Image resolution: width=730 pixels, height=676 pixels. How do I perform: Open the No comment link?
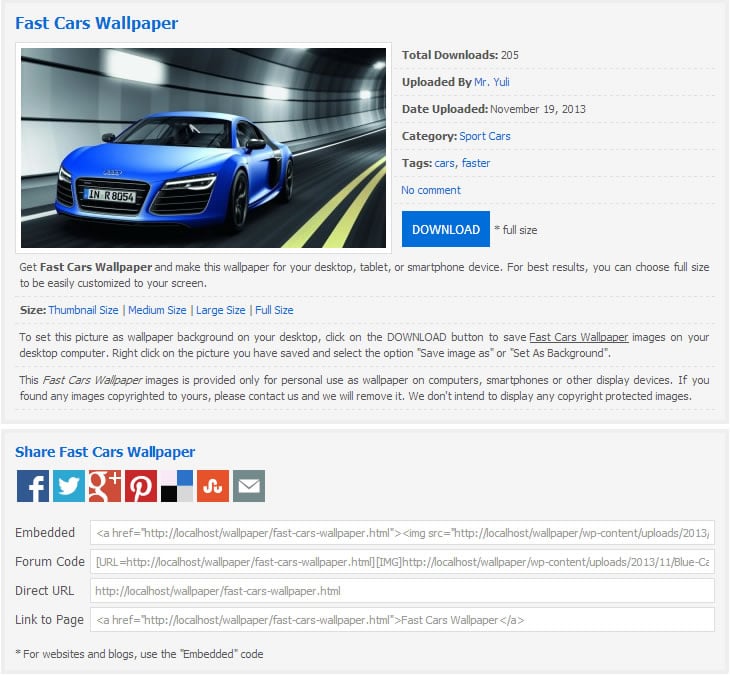pyautogui.click(x=431, y=190)
